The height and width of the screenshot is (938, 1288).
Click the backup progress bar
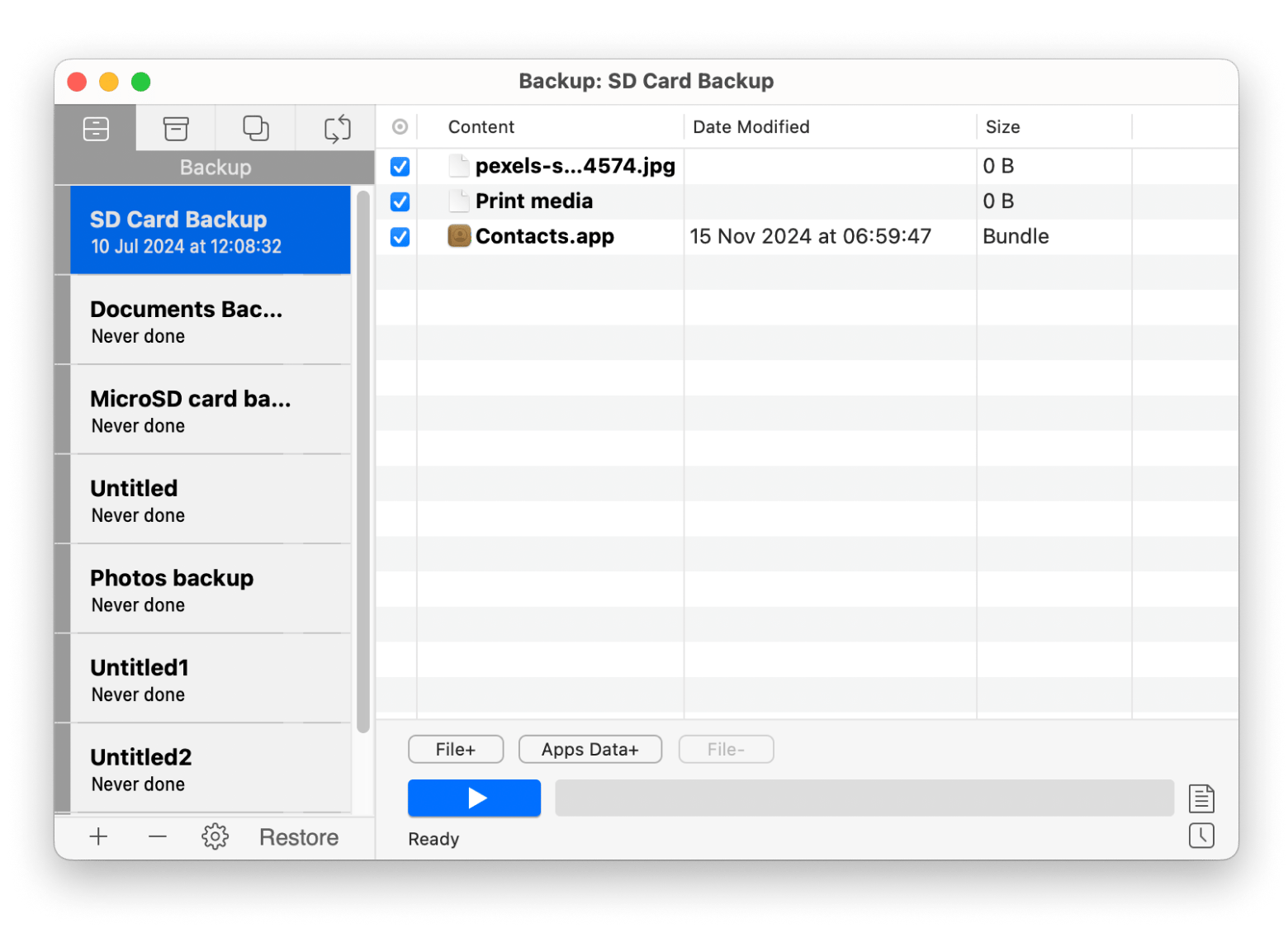[x=864, y=798]
